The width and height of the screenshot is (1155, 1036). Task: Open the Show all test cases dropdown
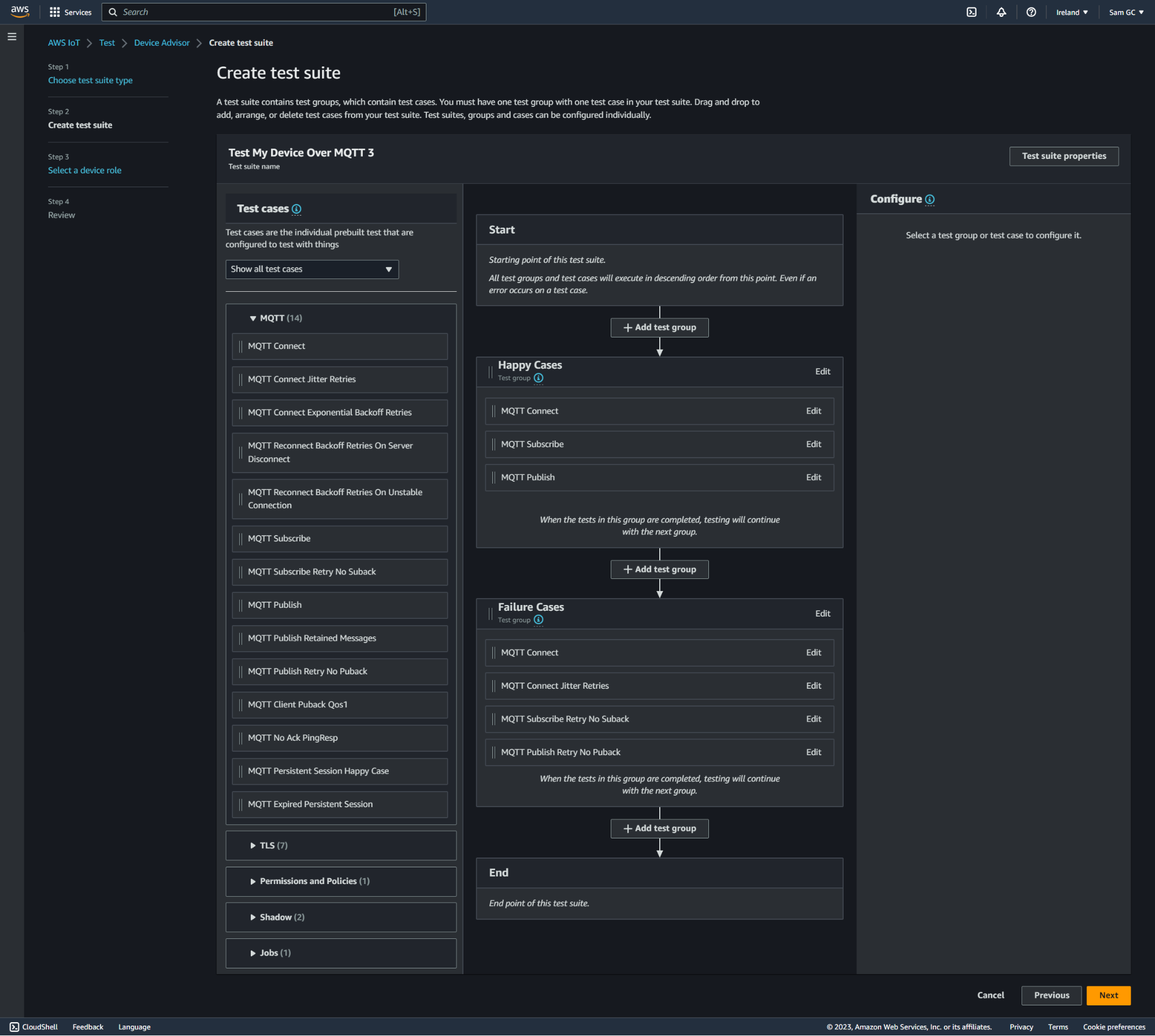[311, 269]
